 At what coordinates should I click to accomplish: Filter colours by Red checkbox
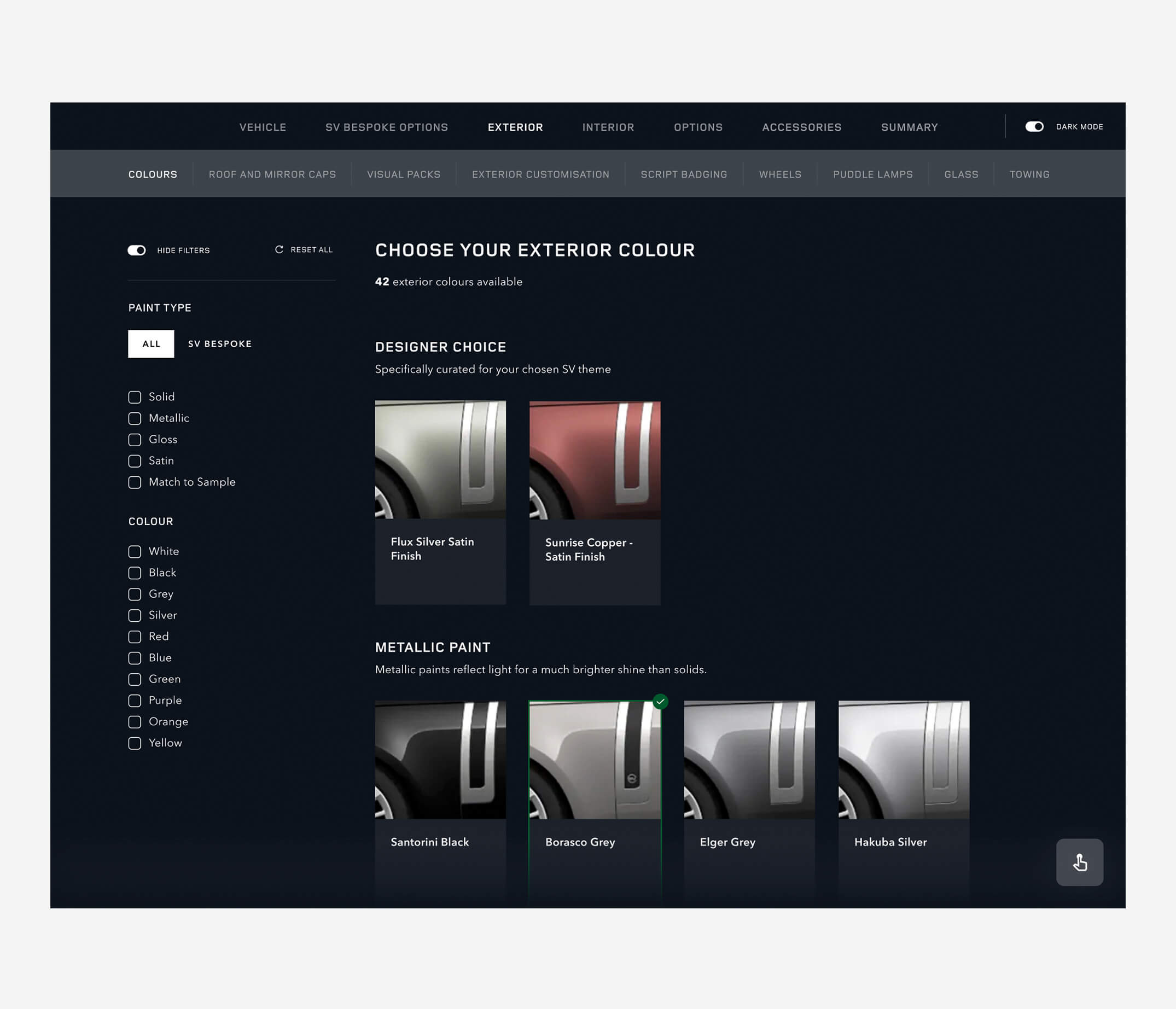click(x=135, y=637)
